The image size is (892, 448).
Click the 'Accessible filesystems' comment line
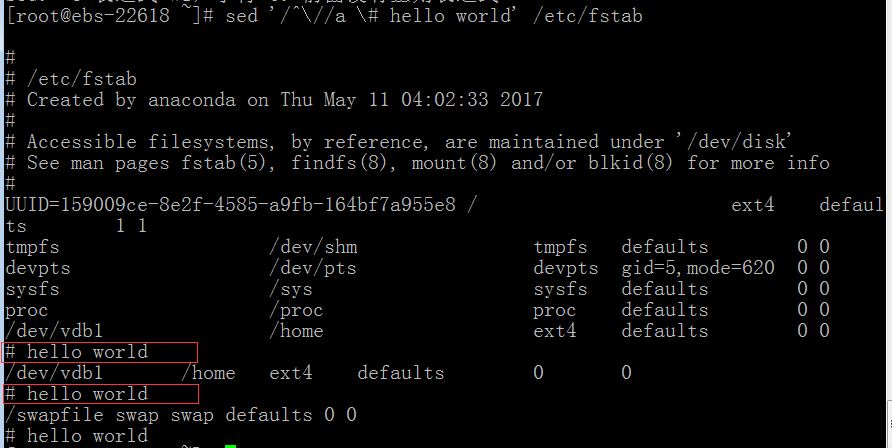pyautogui.click(x=398, y=142)
